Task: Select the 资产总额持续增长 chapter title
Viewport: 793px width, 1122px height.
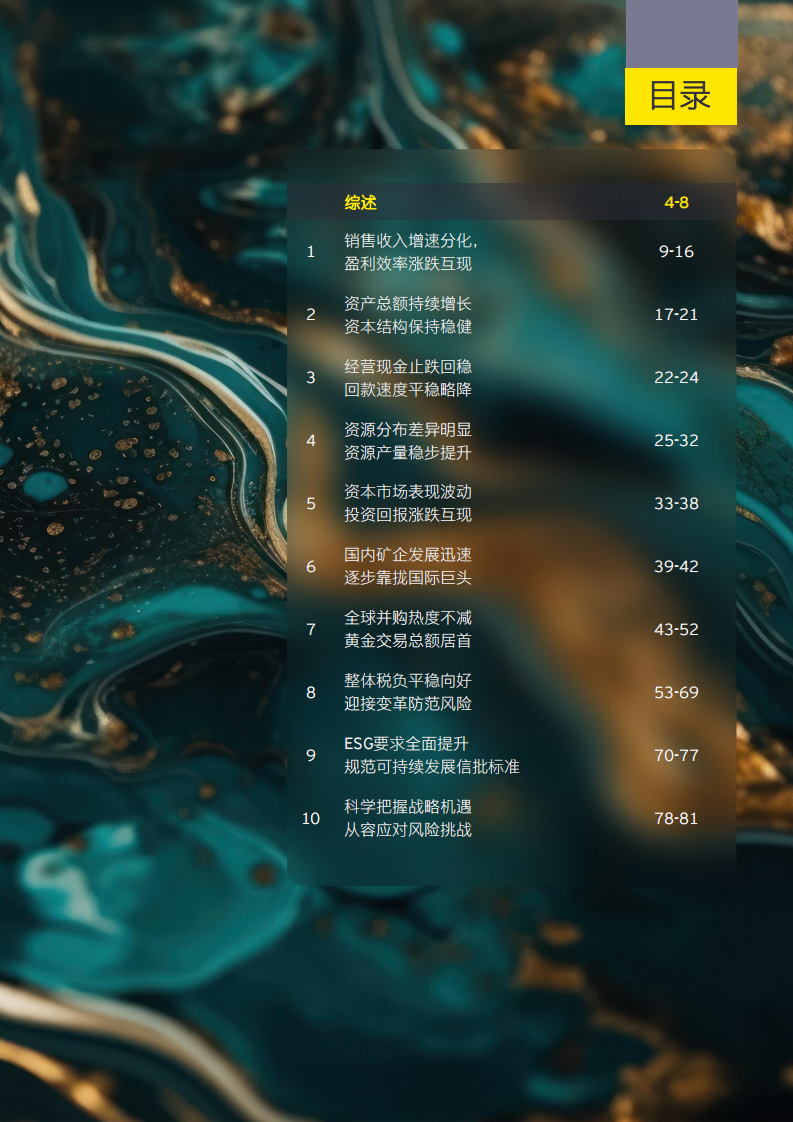Action: pos(407,315)
